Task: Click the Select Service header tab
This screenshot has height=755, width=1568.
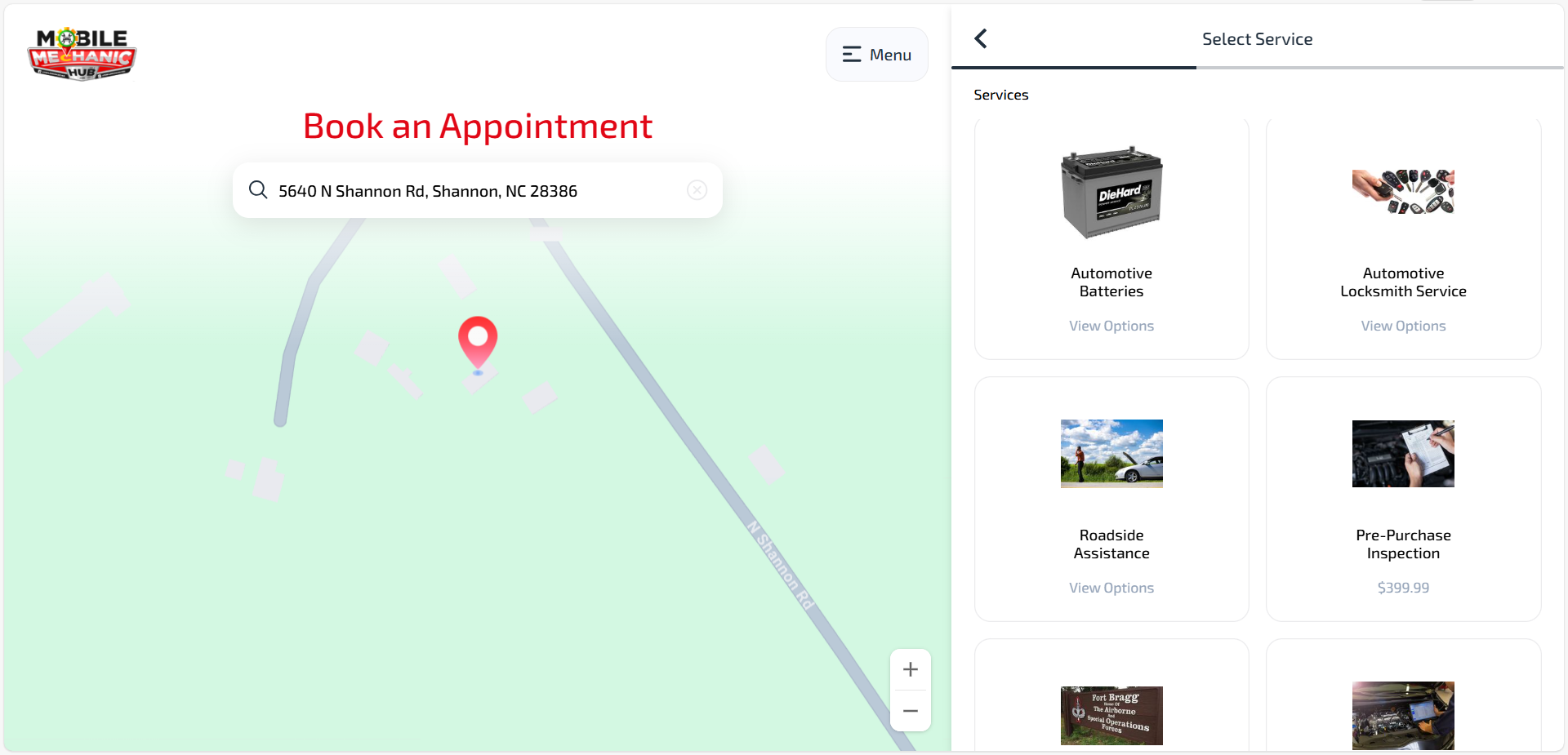Action: pos(1257,38)
